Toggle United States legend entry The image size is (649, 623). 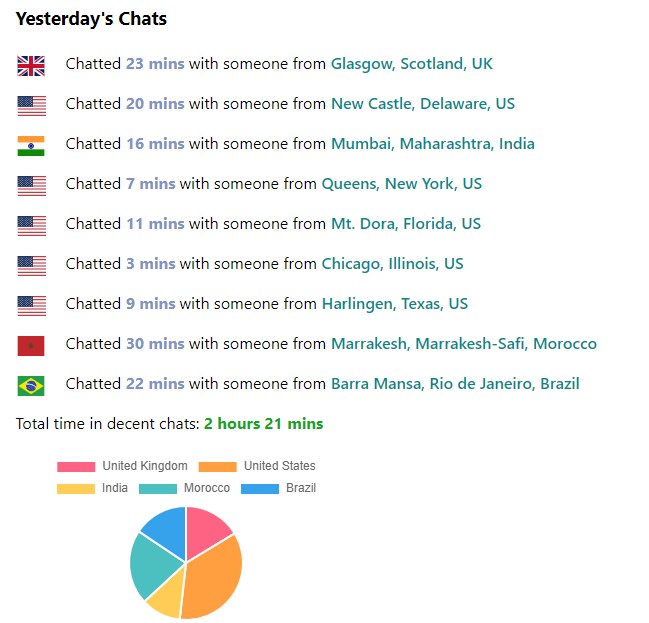click(258, 466)
